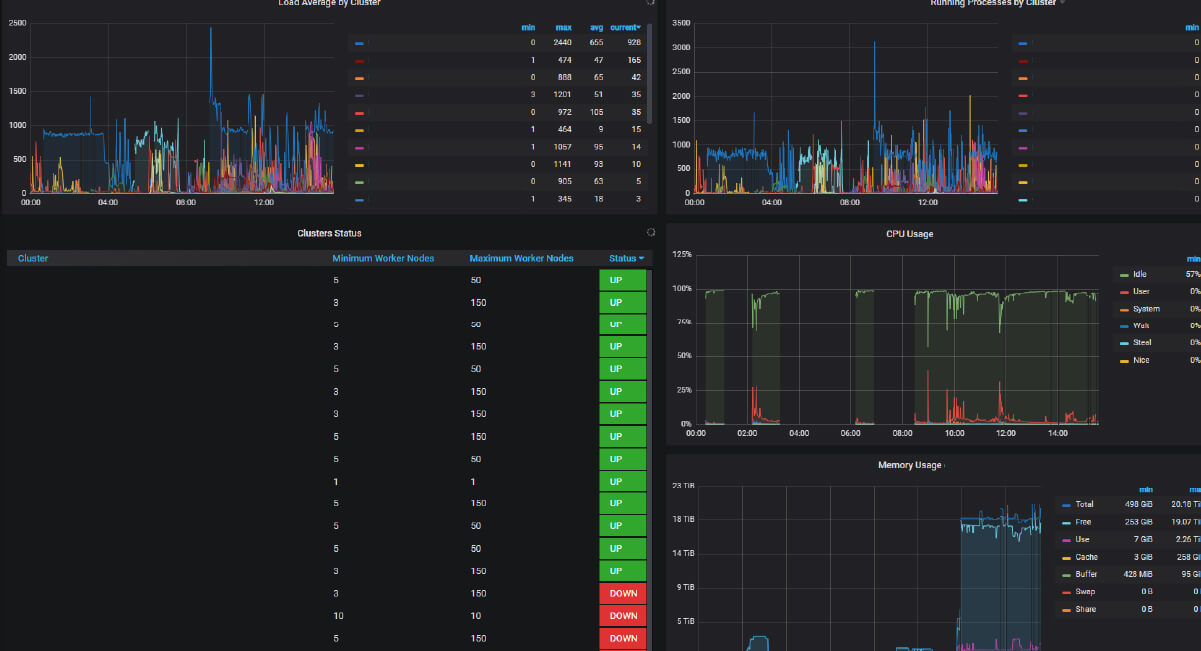Change color of Buffer memory series swatch

[x=1066, y=575]
